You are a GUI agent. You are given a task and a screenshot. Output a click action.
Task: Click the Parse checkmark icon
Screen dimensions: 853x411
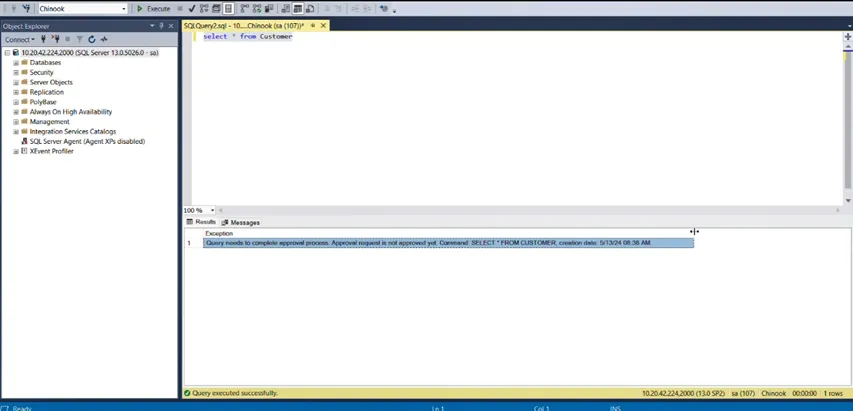coord(192,9)
